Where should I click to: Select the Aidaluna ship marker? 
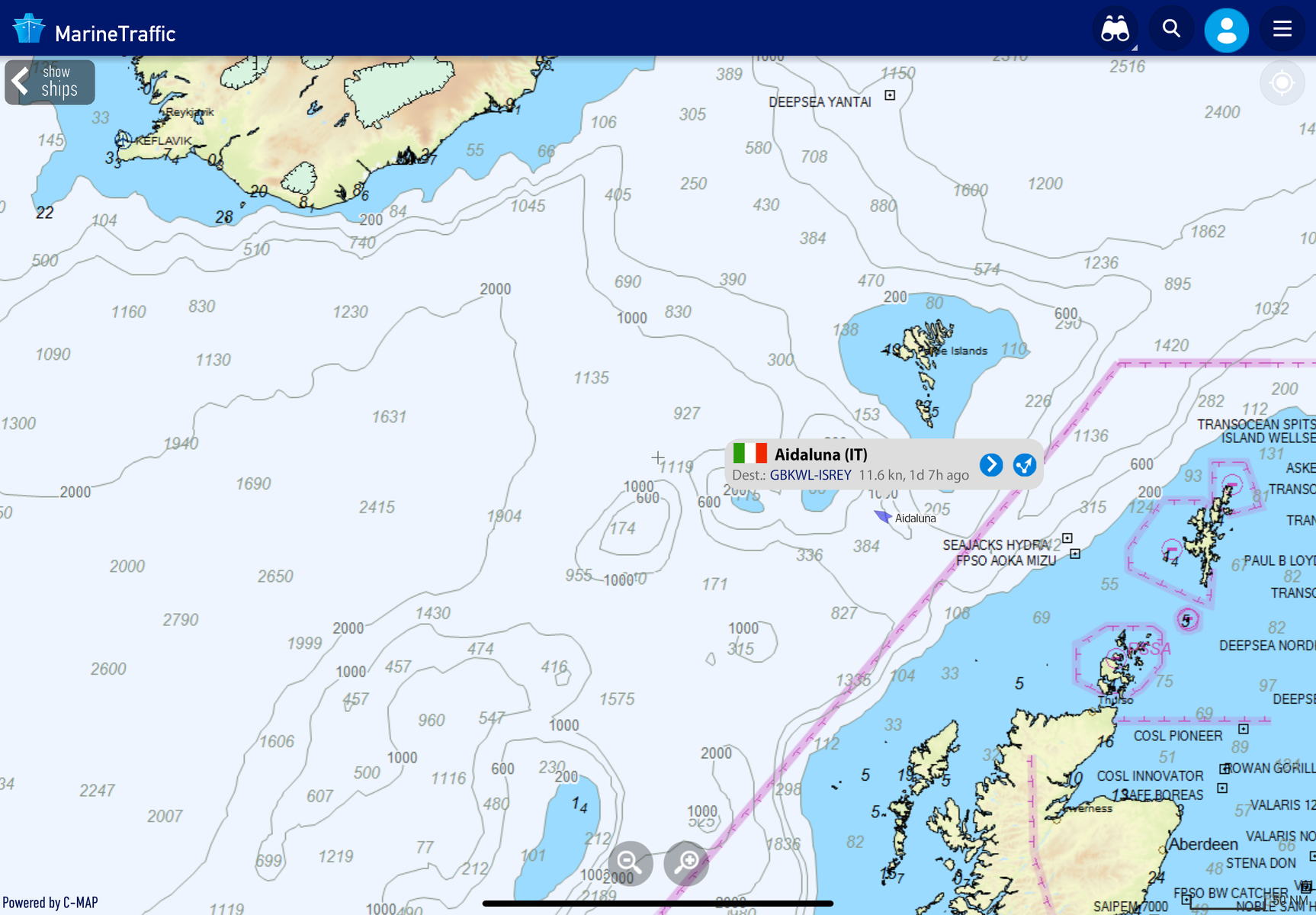tap(882, 516)
